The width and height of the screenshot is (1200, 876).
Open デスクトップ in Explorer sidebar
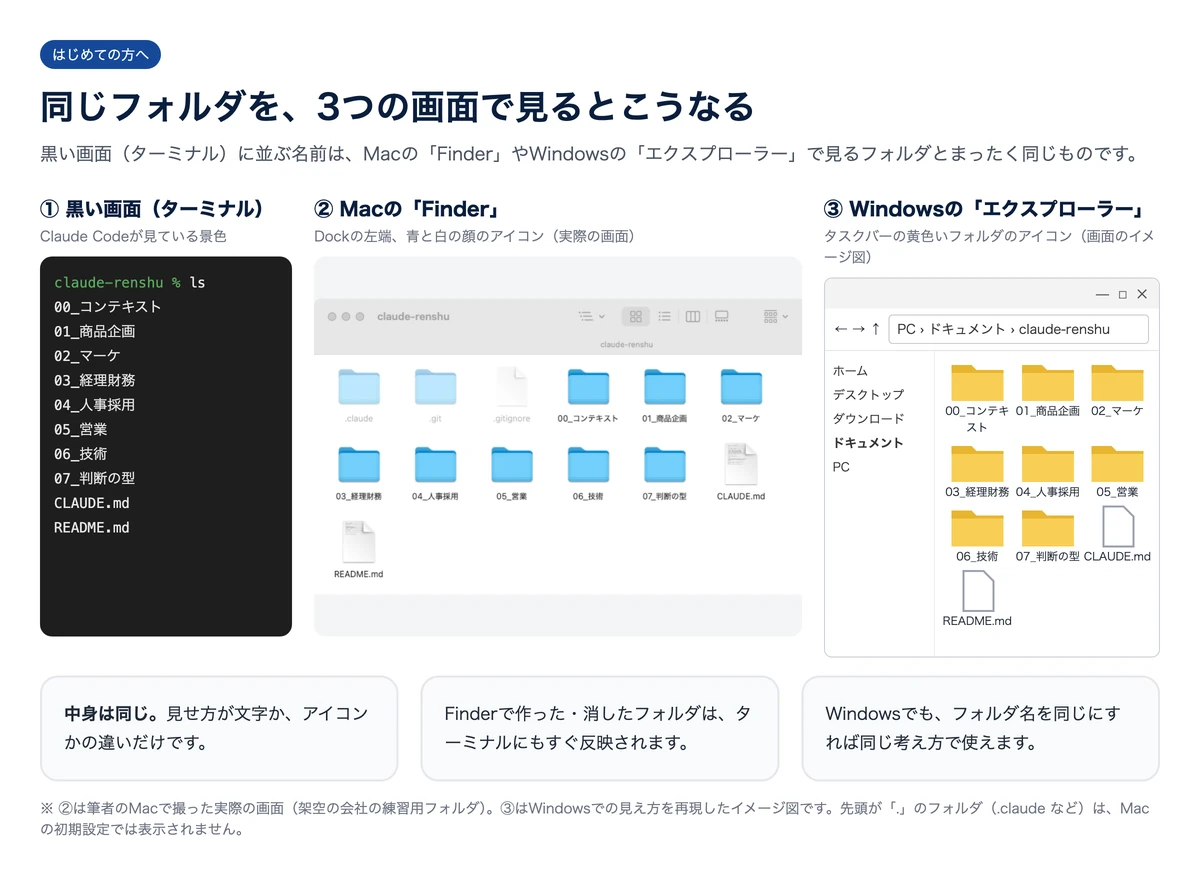868,395
